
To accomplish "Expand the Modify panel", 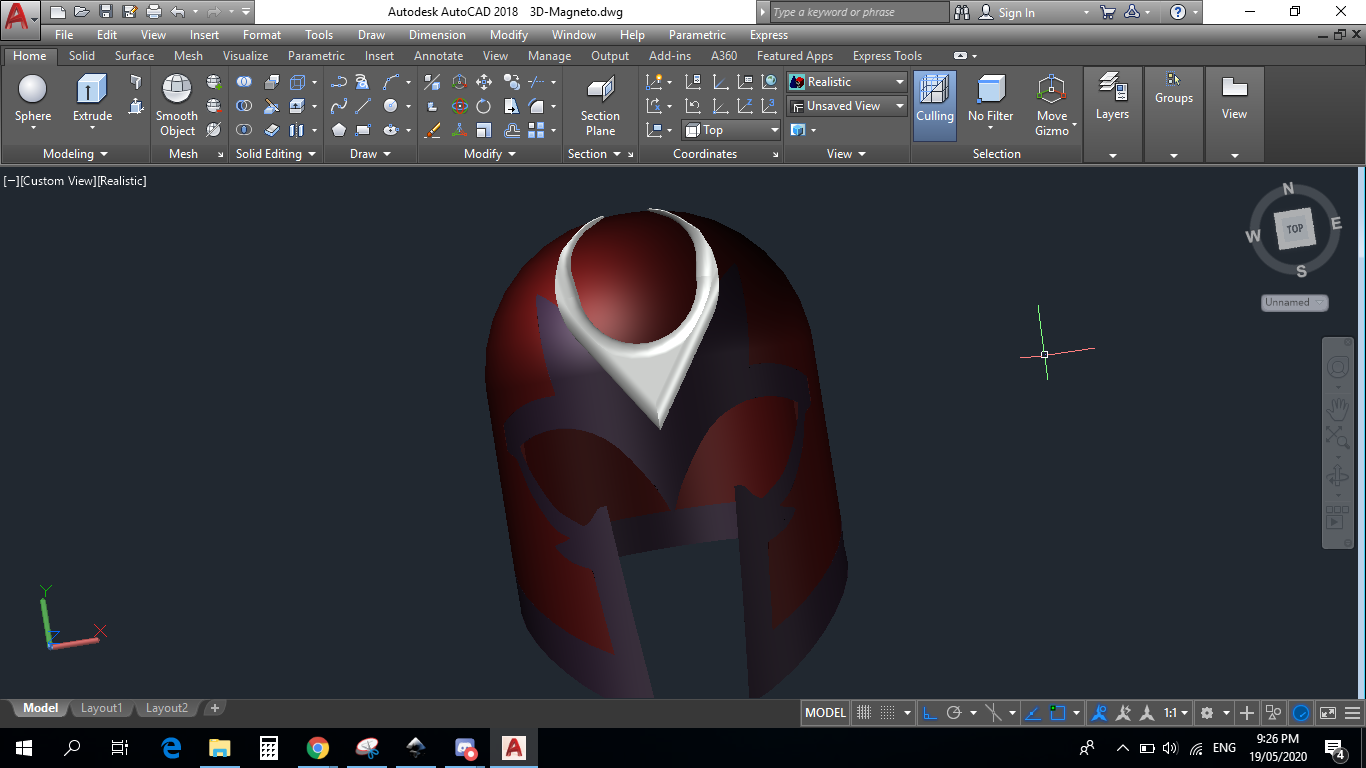I will point(490,154).
